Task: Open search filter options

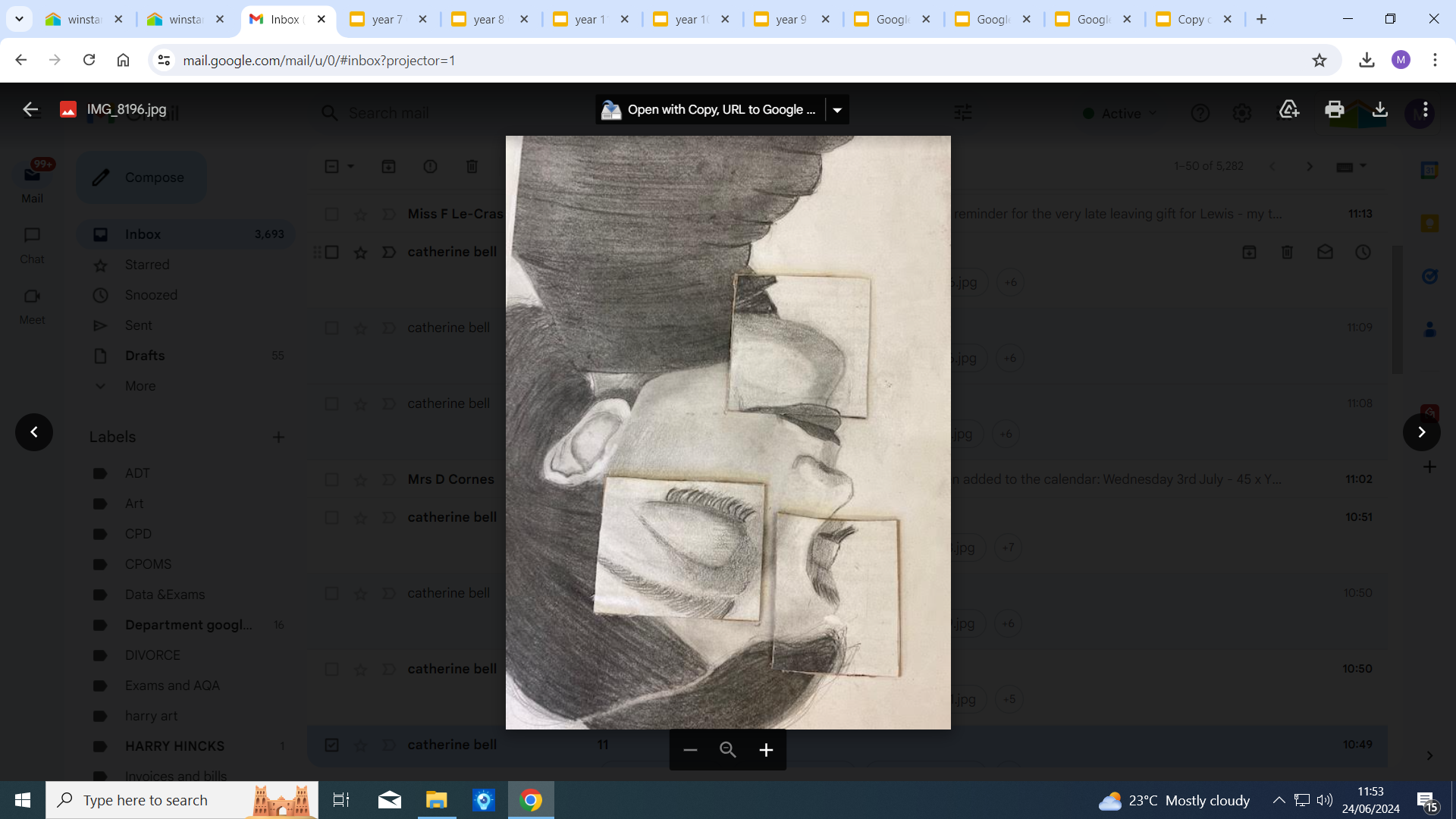Action: tap(963, 113)
